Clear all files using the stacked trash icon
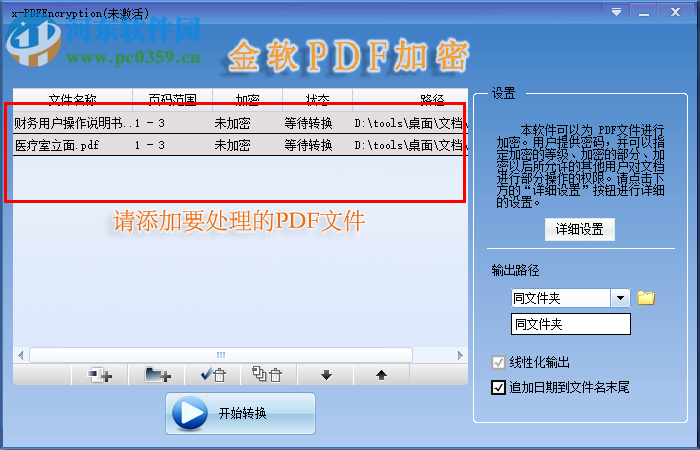 (269, 375)
